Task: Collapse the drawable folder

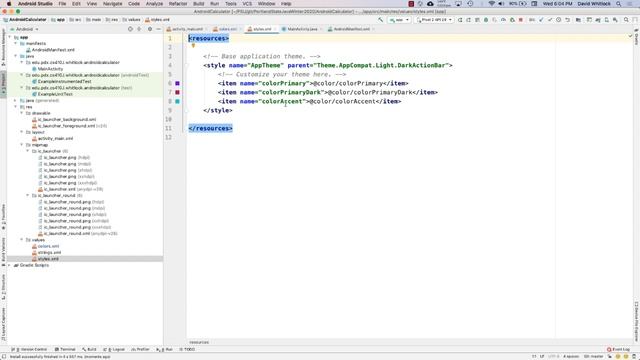Action: click(22, 113)
